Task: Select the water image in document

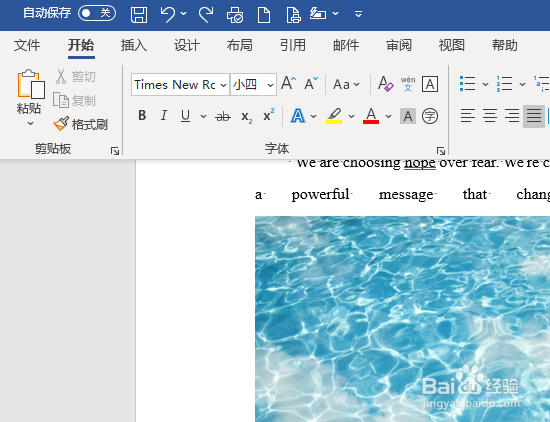Action: coord(402,319)
